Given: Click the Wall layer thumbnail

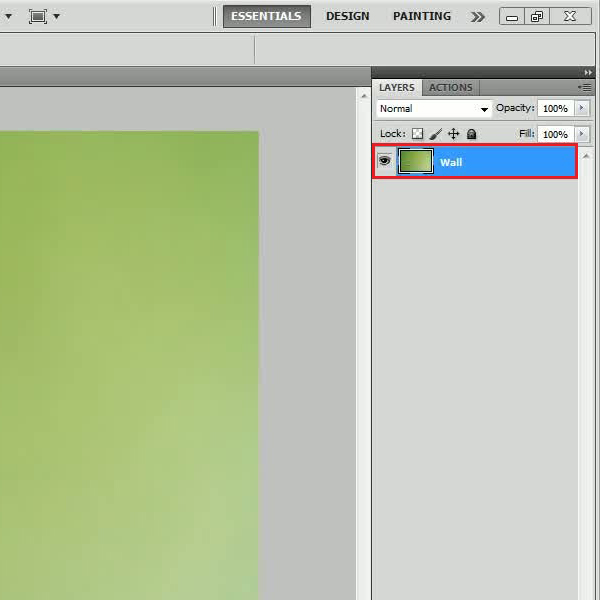Looking at the screenshot, I should [x=416, y=161].
